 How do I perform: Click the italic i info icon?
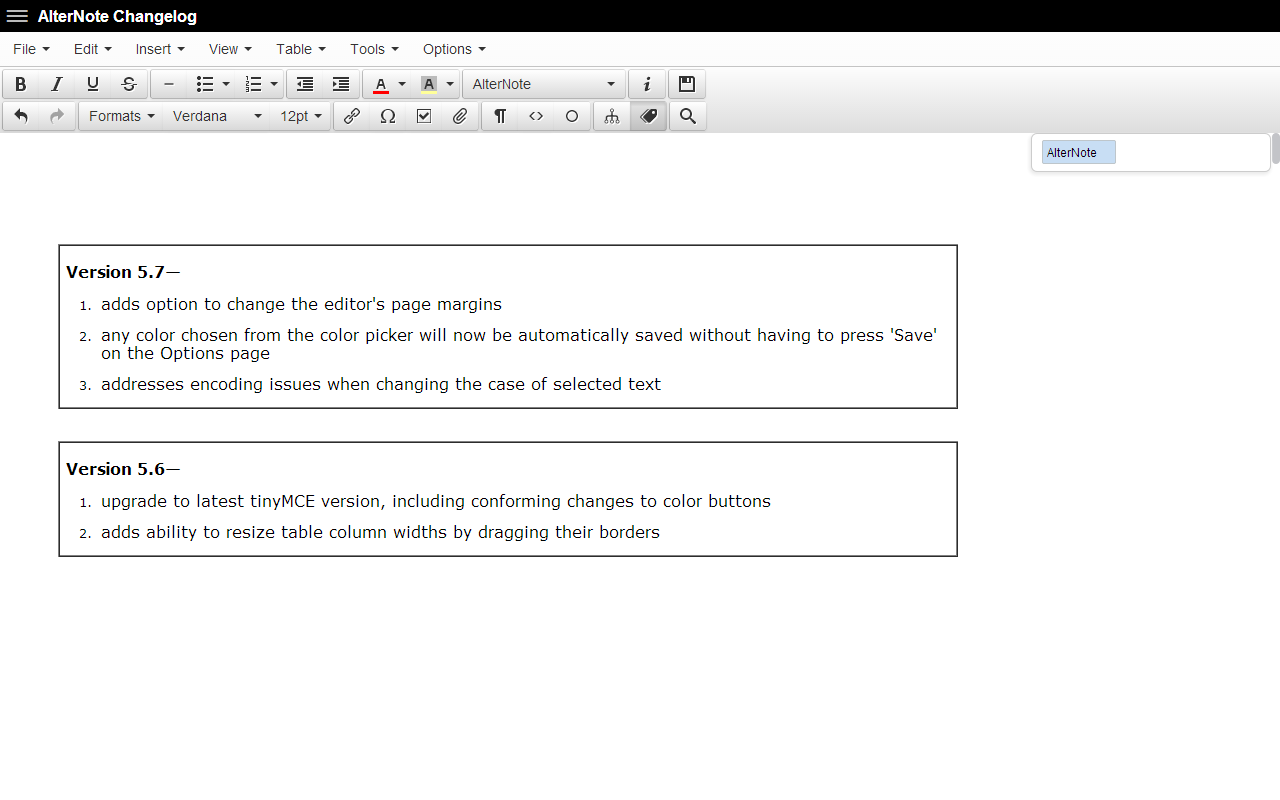coord(647,84)
